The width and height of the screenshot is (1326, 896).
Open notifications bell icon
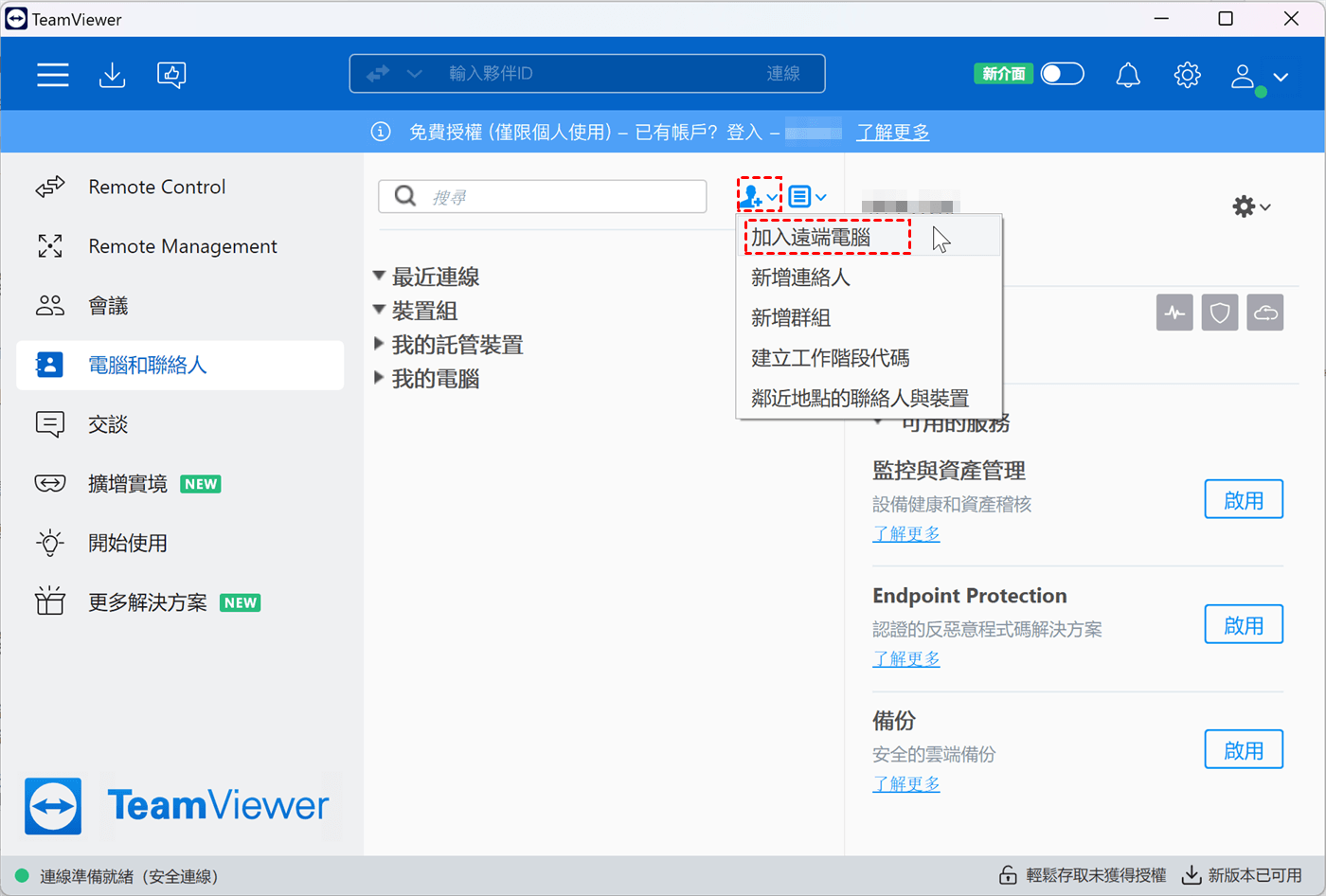coord(1127,75)
